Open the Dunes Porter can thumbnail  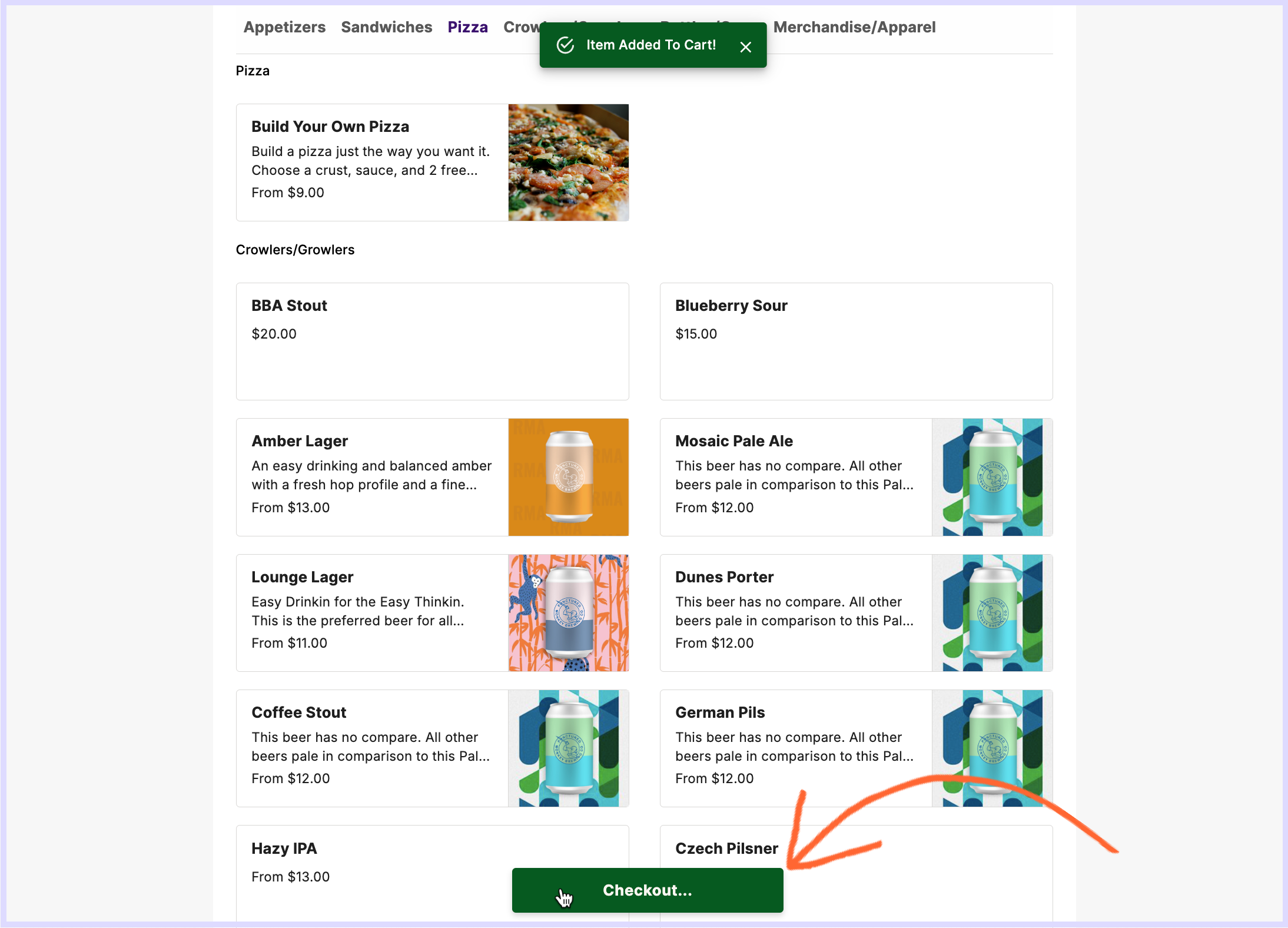pos(992,612)
